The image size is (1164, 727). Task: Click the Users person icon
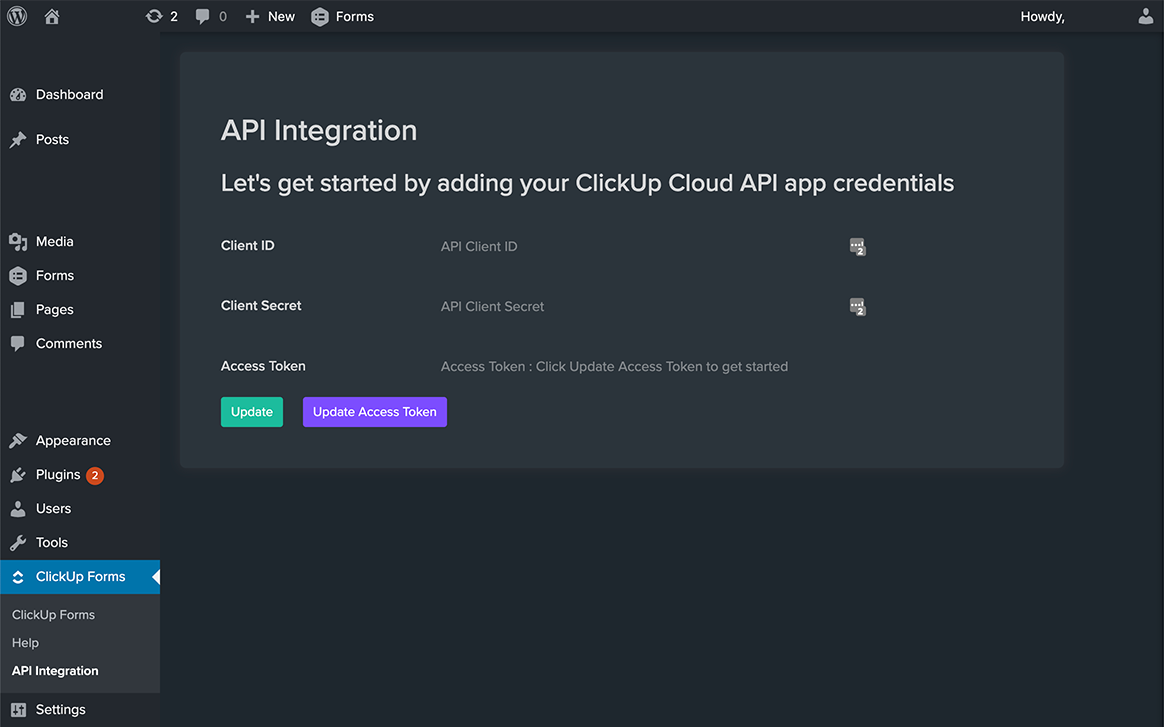18,509
